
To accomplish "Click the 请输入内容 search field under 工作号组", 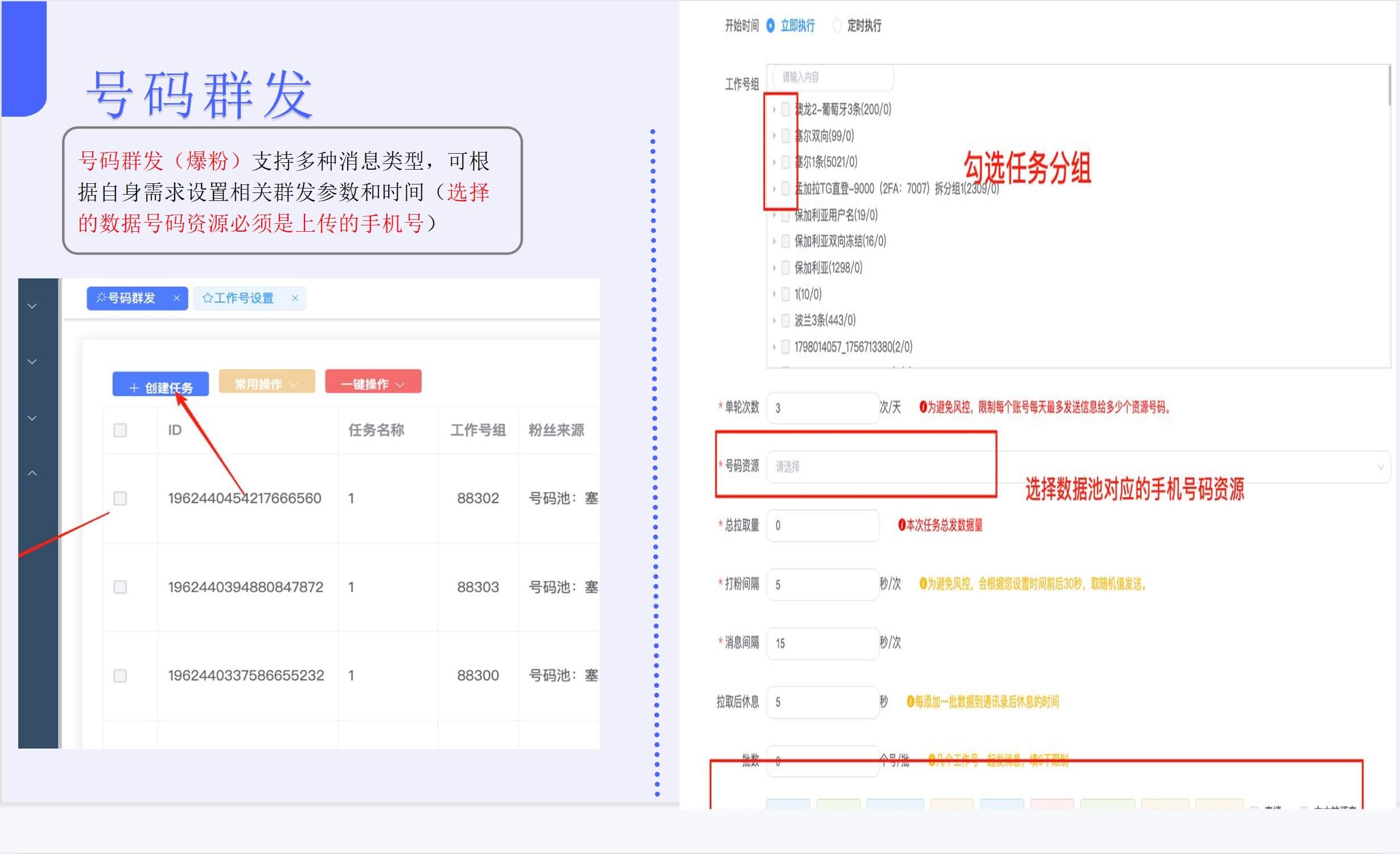I will pos(831,77).
